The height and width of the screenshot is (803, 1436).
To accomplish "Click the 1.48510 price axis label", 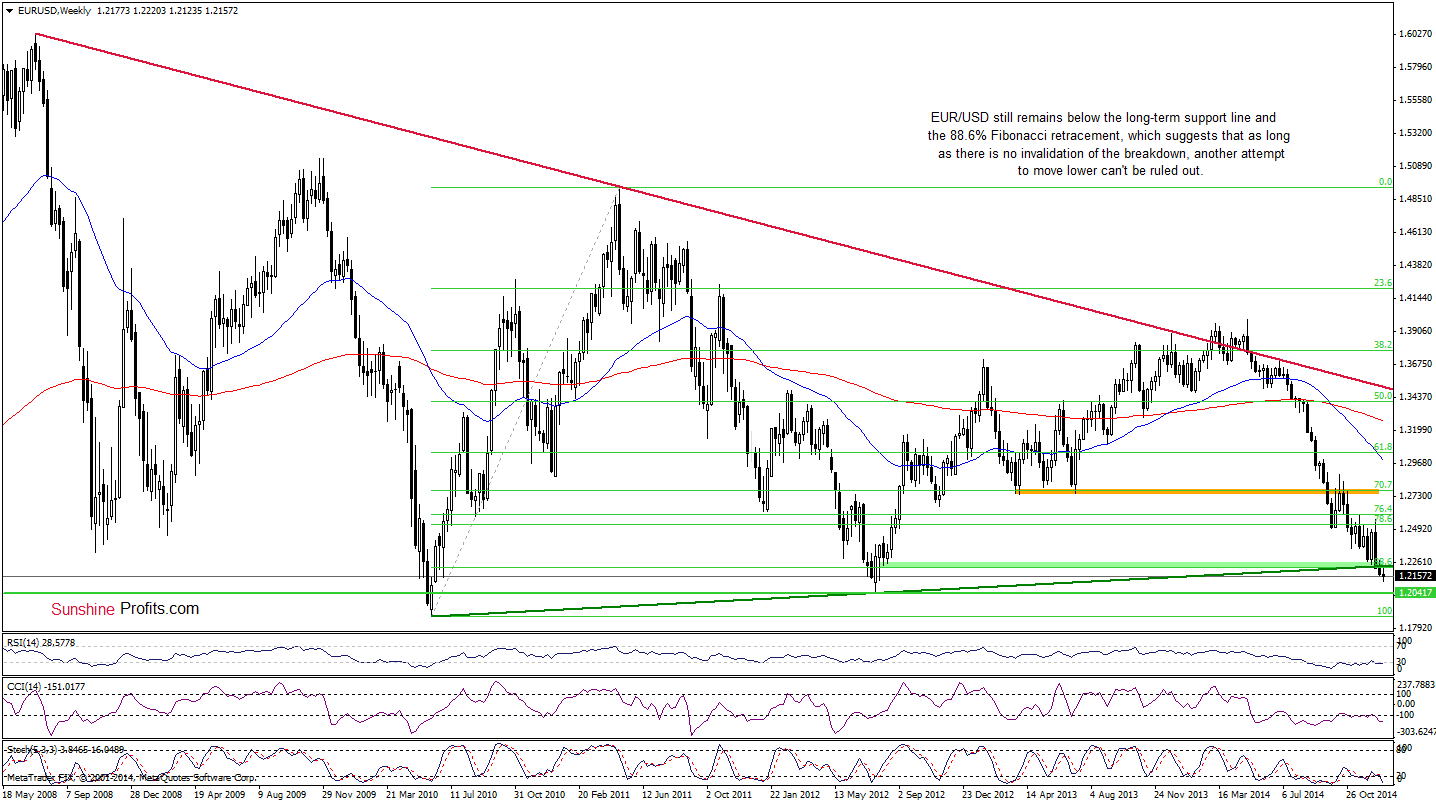I will (1415, 199).
